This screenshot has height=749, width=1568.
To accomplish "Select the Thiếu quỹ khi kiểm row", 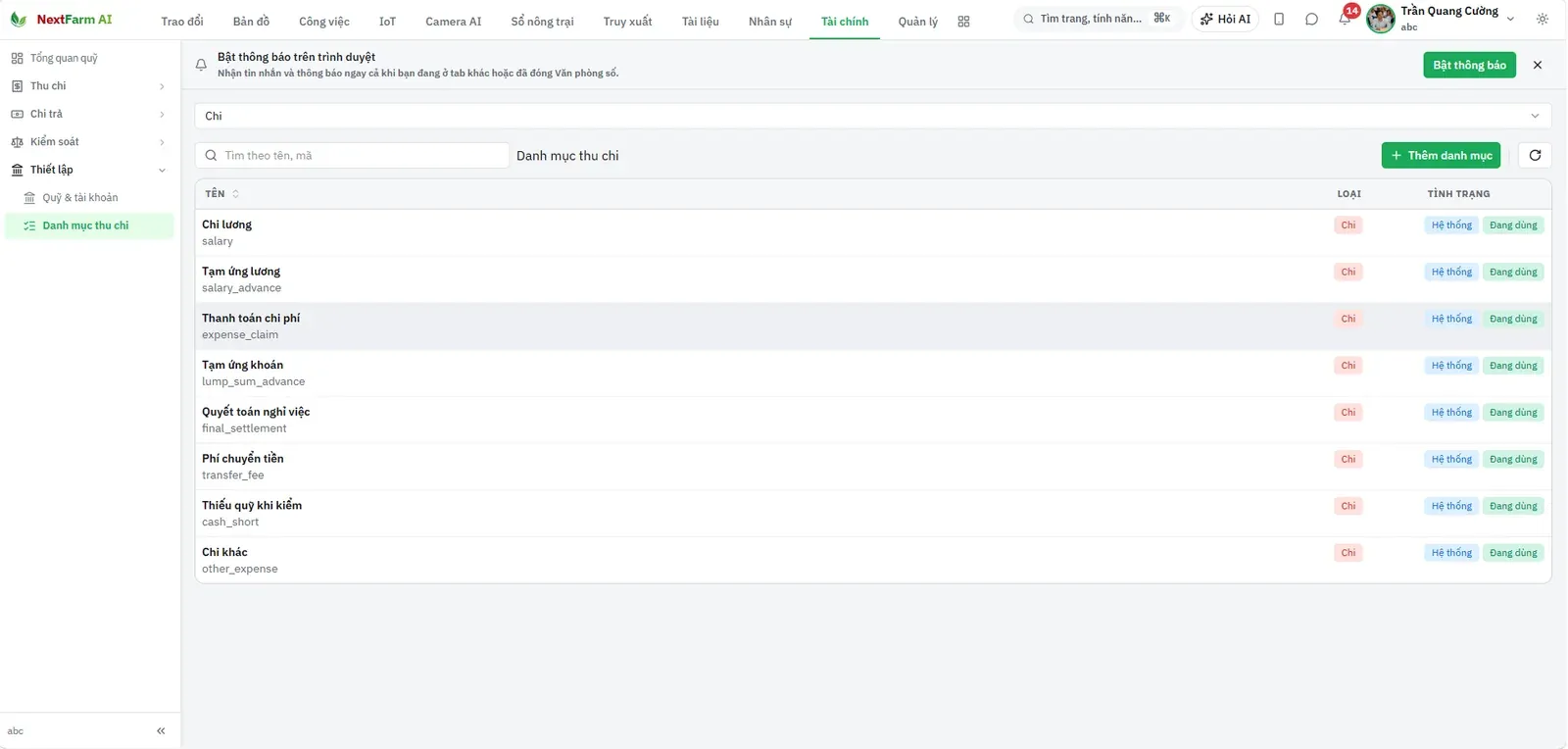I will pos(873,514).
